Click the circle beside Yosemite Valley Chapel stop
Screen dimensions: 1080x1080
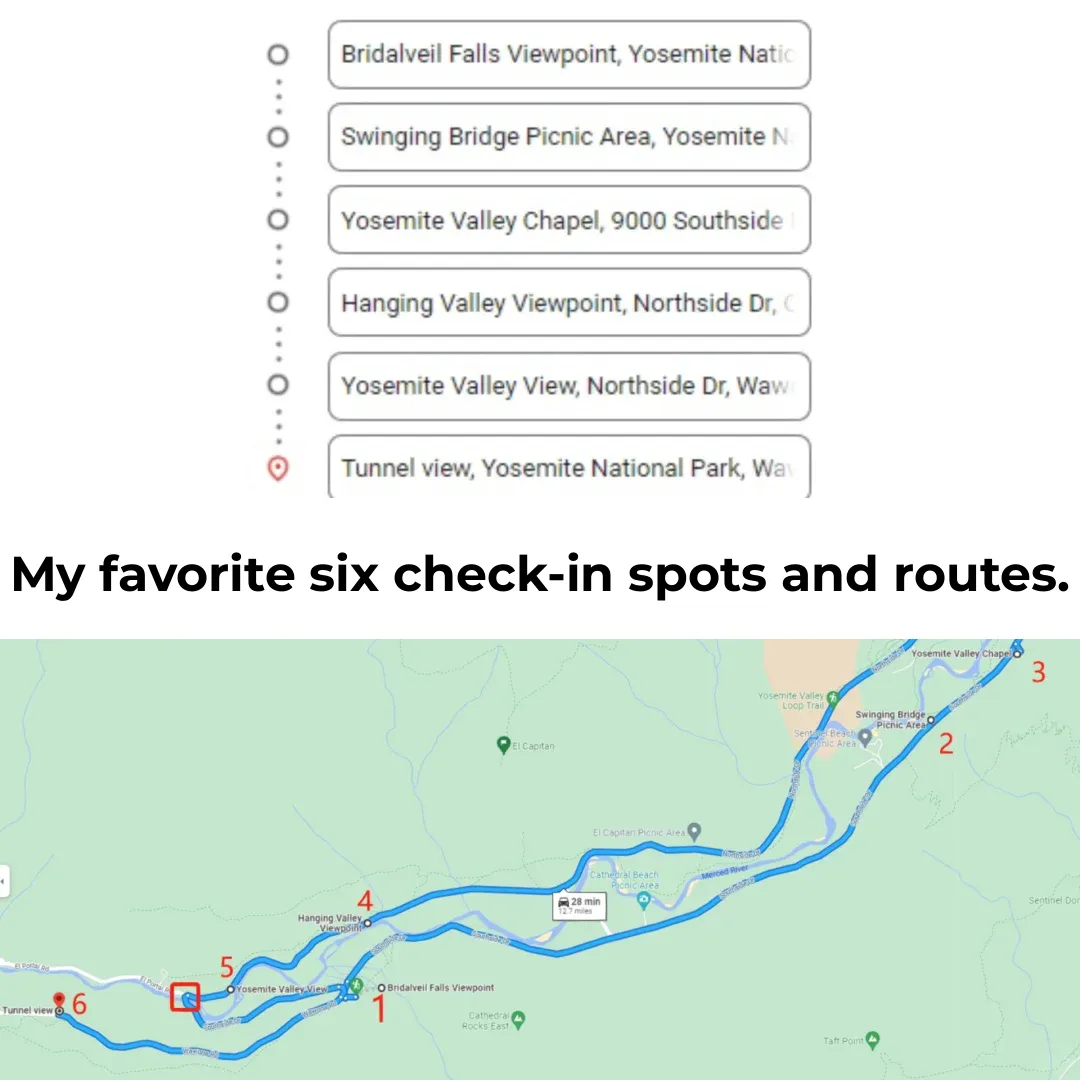pyautogui.click(x=277, y=220)
